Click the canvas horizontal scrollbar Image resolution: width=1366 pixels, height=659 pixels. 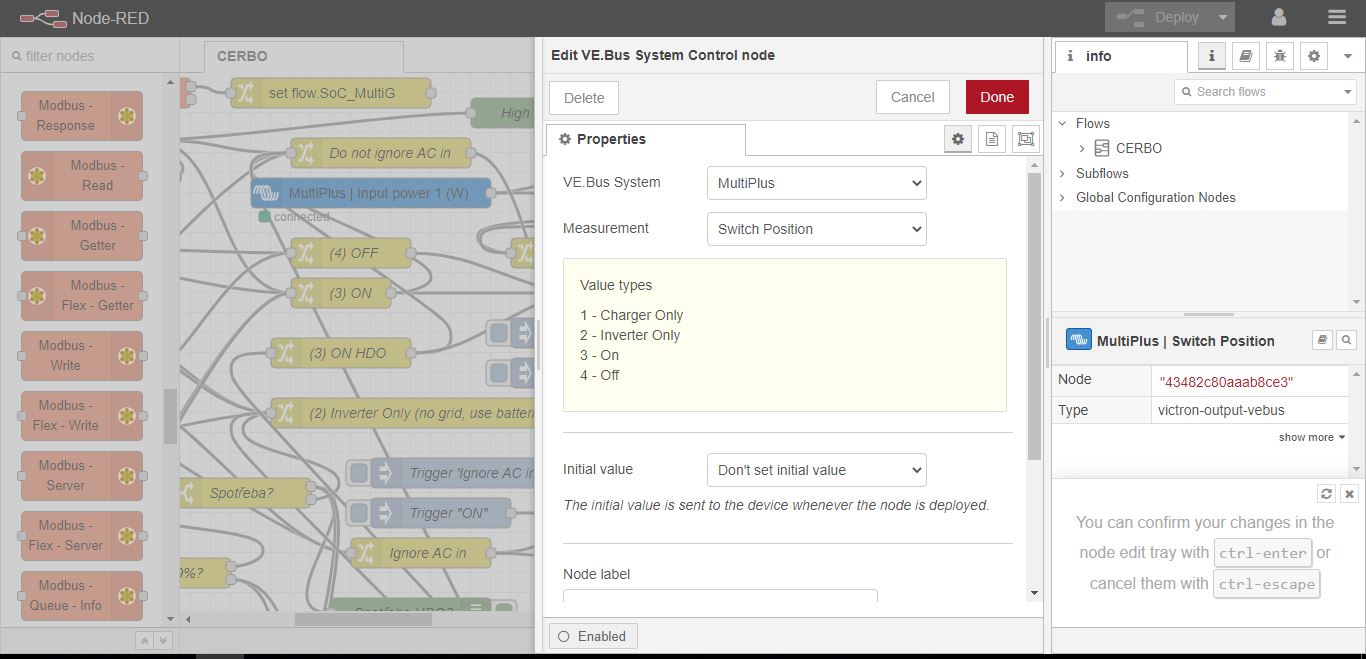click(363, 619)
